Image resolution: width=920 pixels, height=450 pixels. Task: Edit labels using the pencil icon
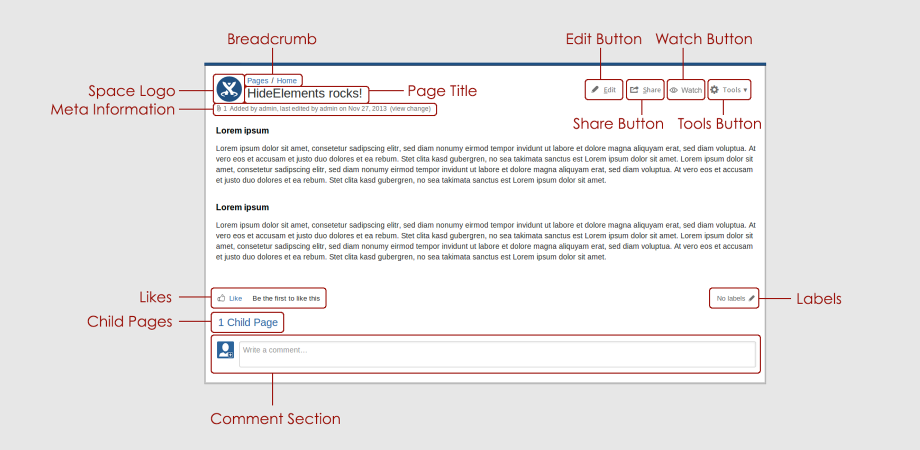click(x=752, y=298)
